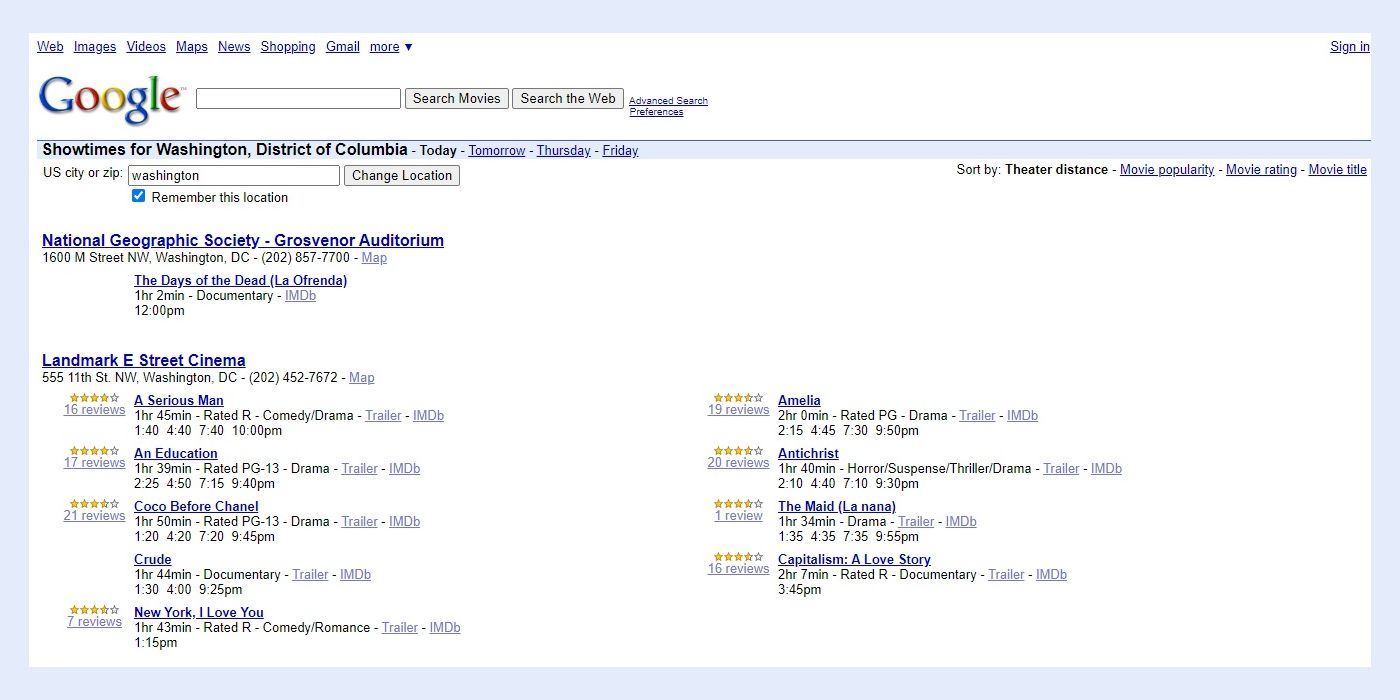This screenshot has height=700, width=1400.
Task: Open Crude movie title
Action: click(153, 560)
